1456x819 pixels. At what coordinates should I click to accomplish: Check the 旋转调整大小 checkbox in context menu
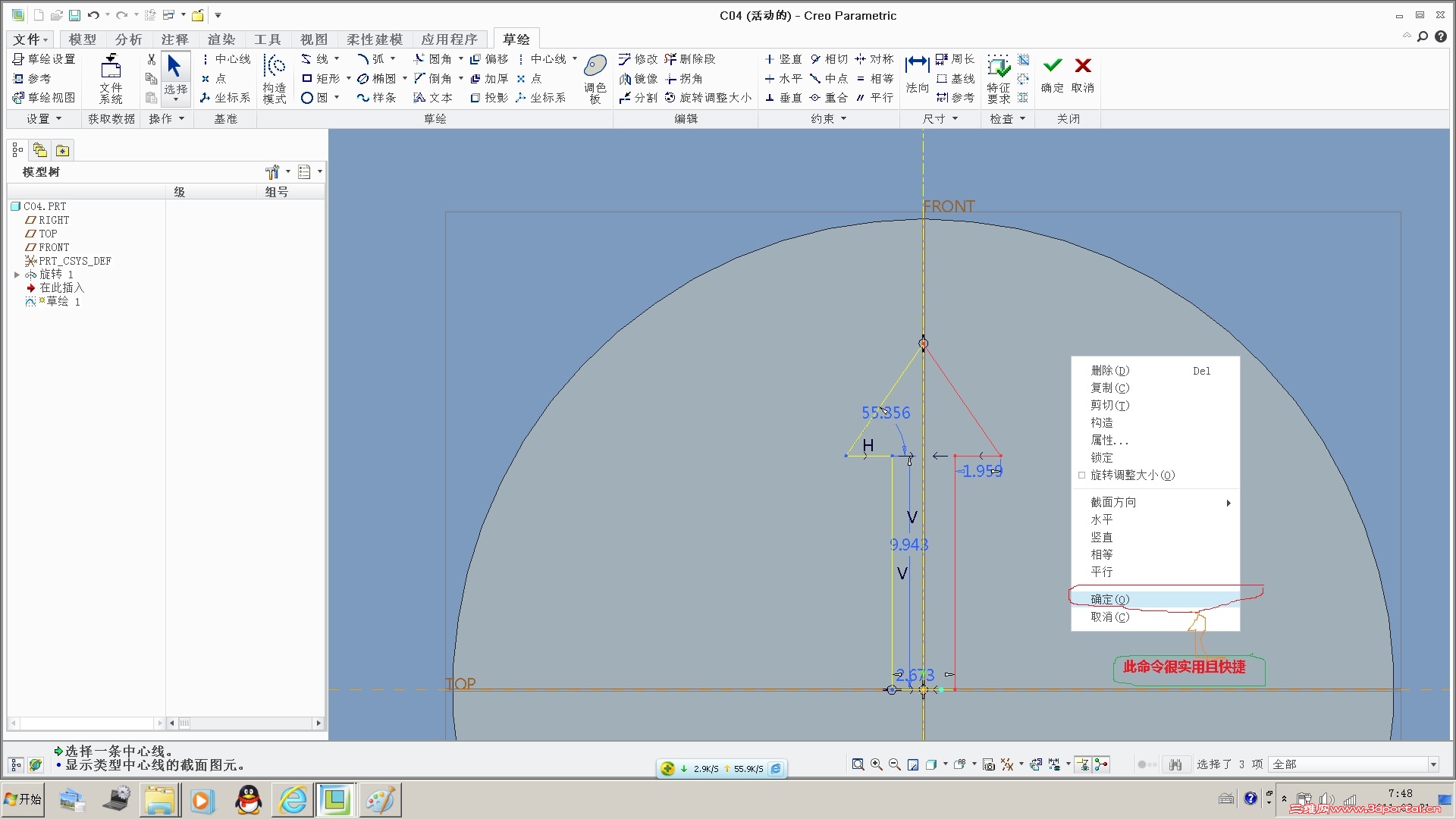[1082, 475]
